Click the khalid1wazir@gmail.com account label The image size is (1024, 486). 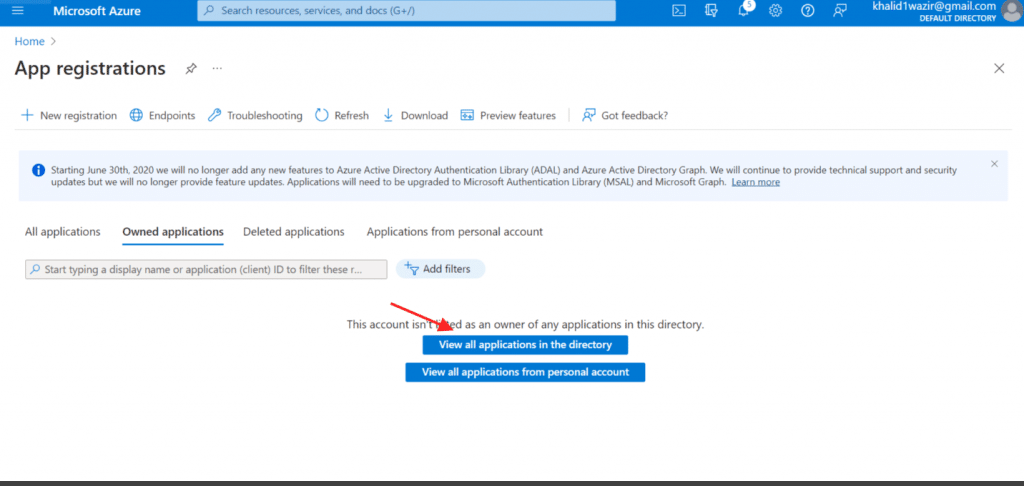935,6
